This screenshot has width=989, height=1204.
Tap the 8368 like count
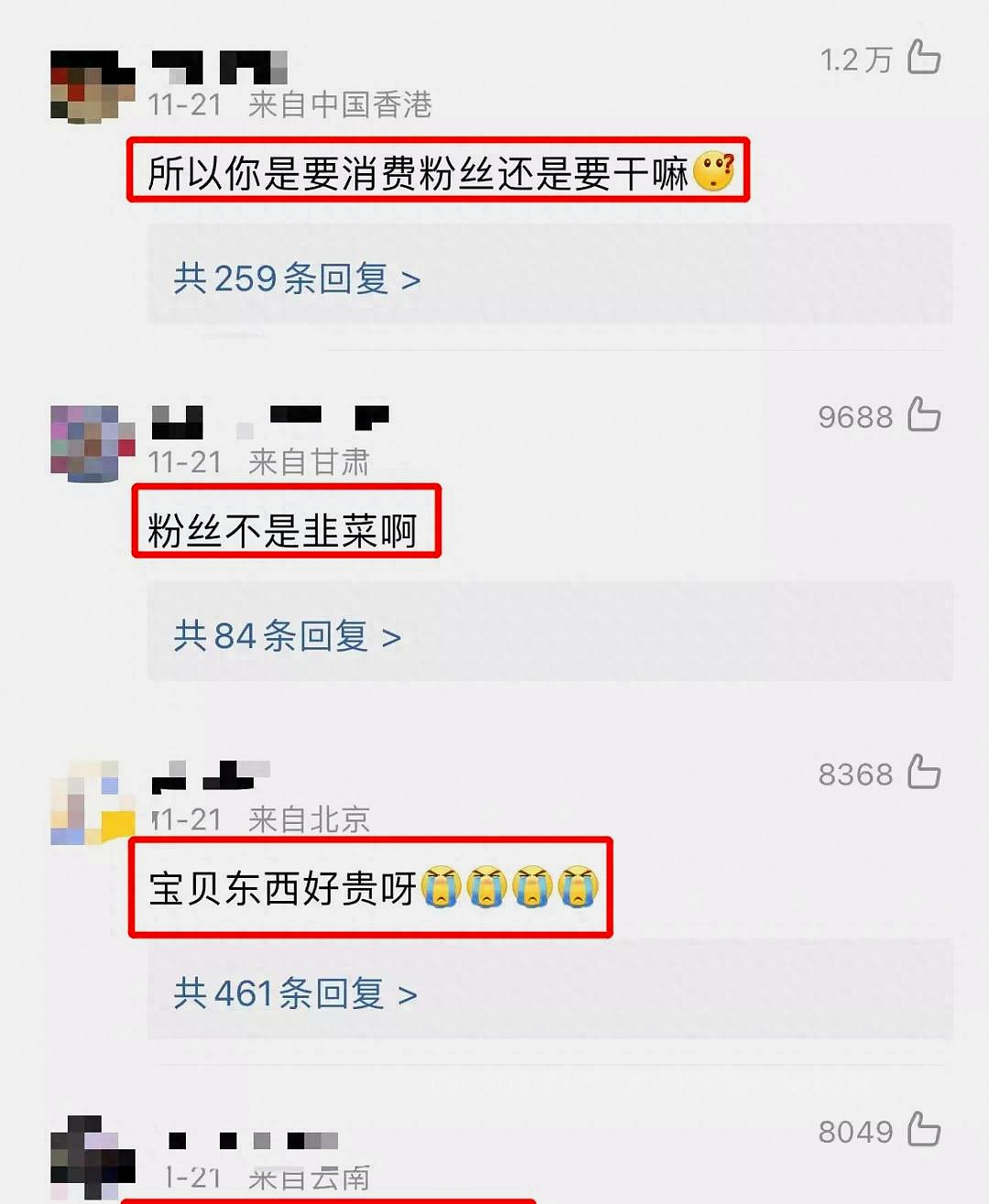pyautogui.click(x=855, y=775)
